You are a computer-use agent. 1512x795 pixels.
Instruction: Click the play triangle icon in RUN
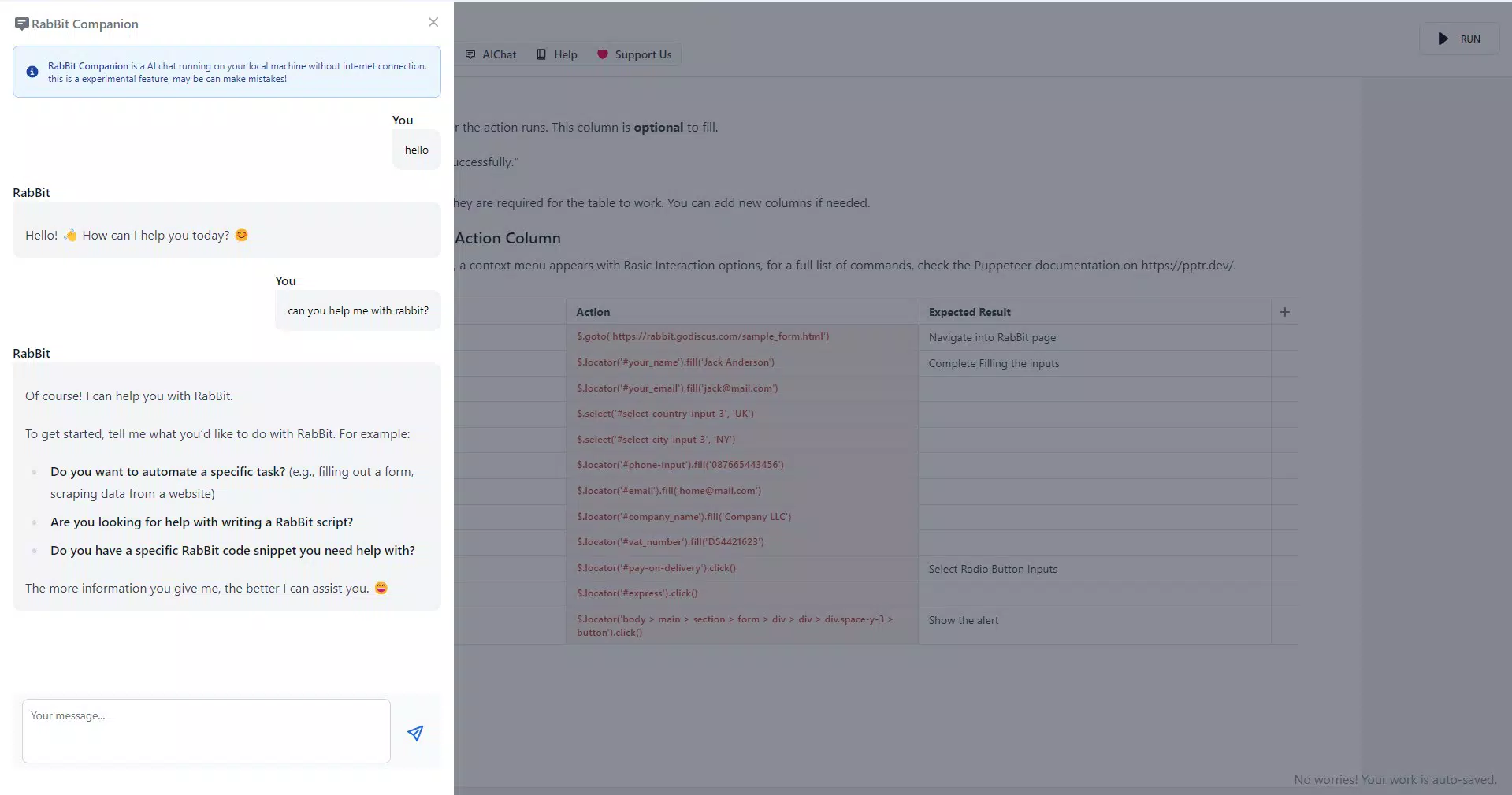pyautogui.click(x=1443, y=39)
